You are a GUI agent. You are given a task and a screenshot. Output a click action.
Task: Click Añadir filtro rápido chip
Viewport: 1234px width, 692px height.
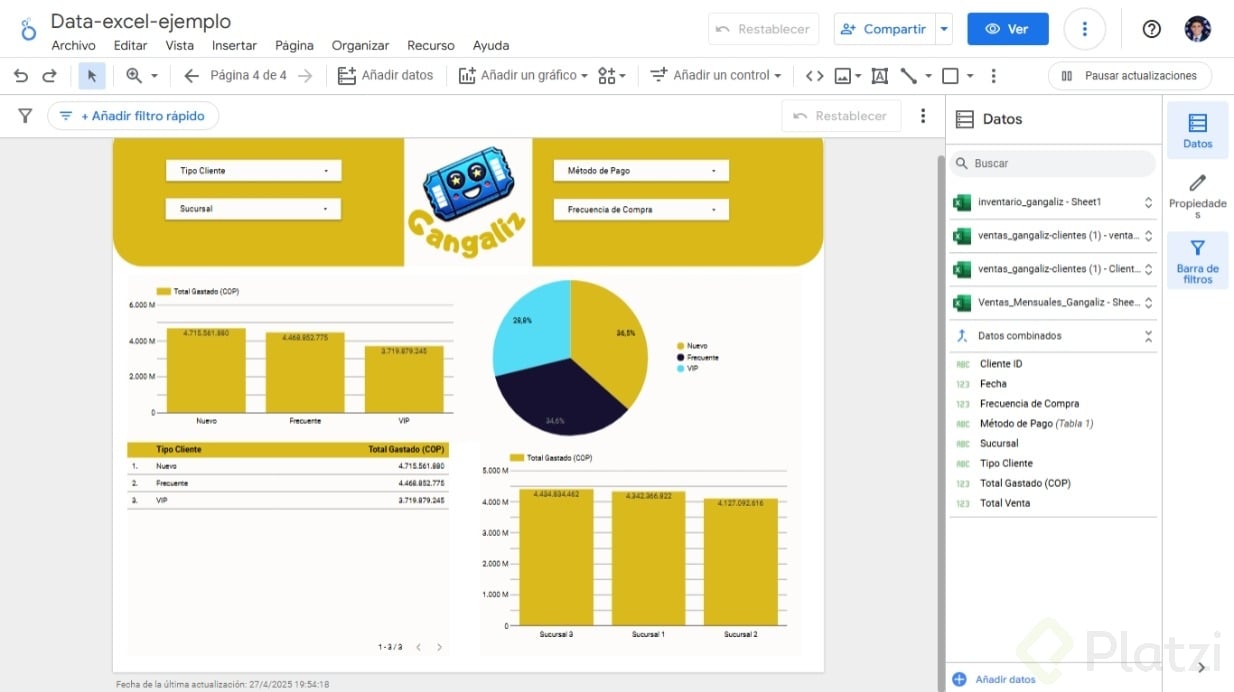point(133,116)
